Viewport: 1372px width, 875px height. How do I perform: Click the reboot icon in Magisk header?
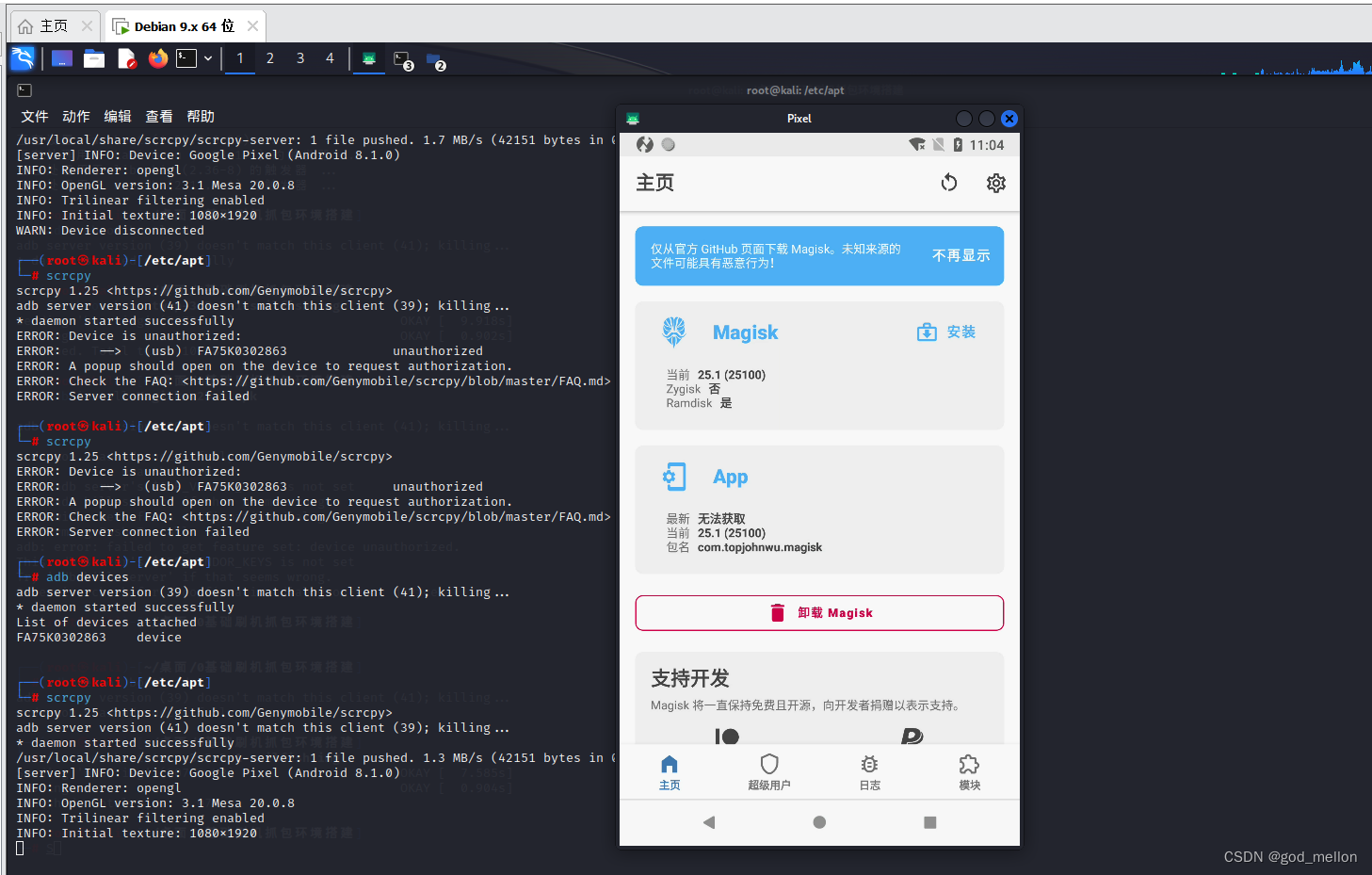point(949,183)
